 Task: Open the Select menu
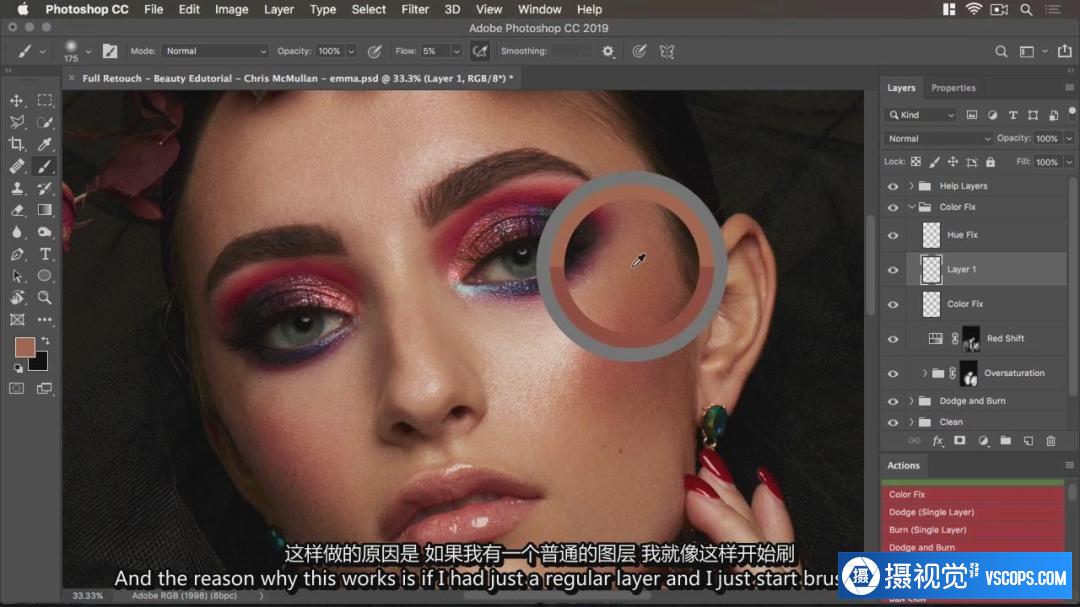(368, 10)
